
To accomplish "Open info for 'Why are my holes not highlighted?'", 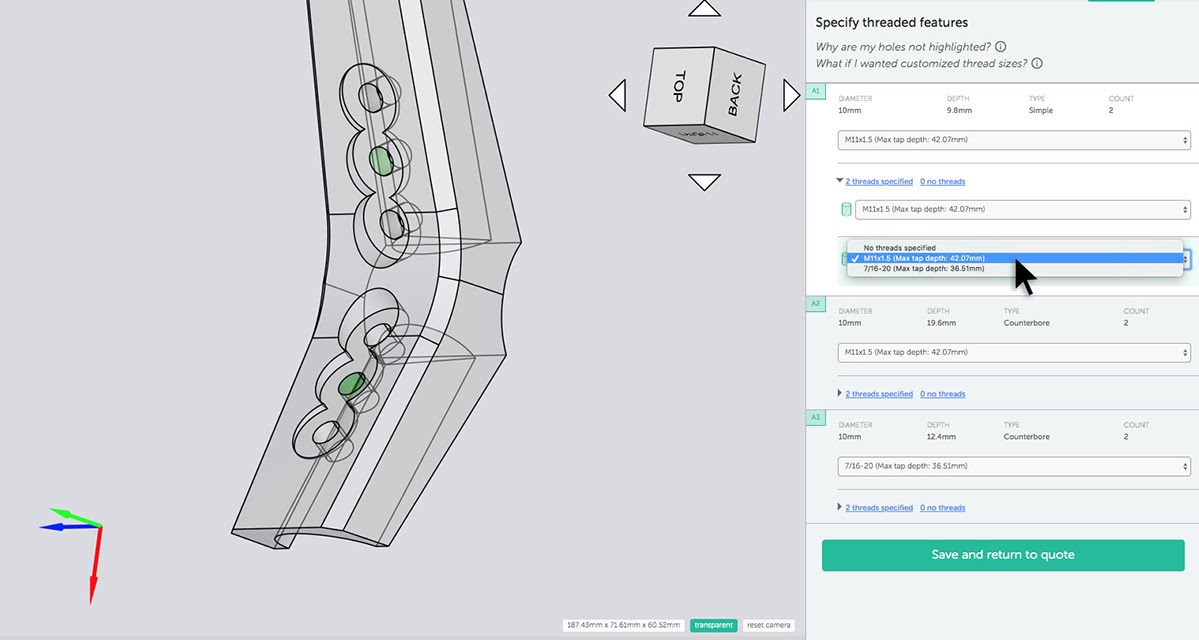I will pyautogui.click(x=1000, y=47).
